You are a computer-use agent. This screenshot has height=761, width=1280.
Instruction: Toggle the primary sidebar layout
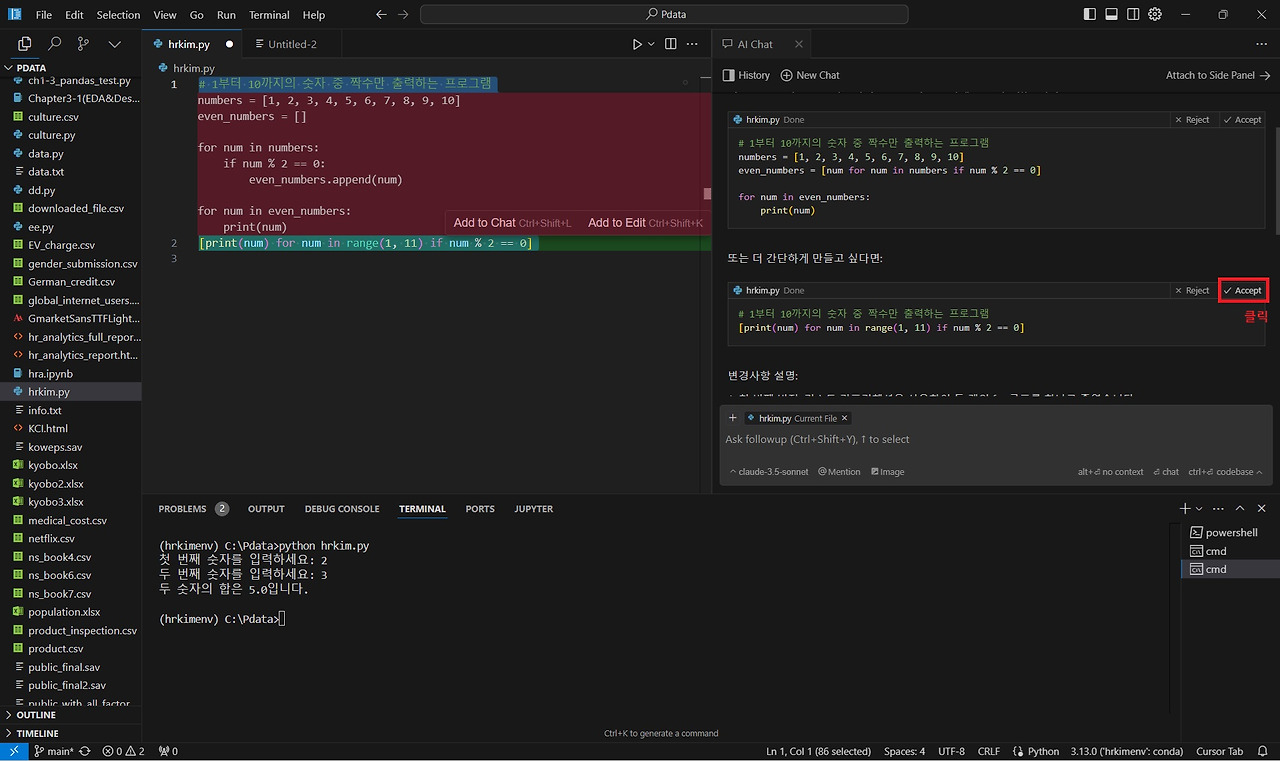point(1089,14)
